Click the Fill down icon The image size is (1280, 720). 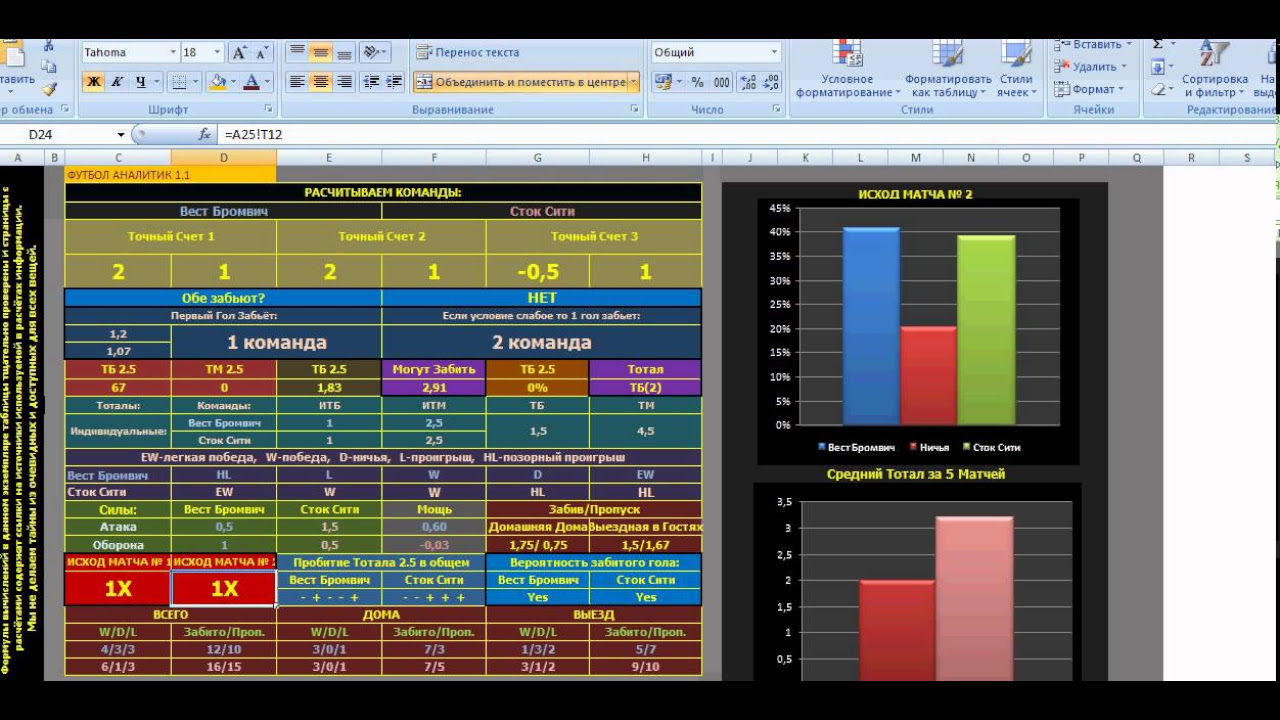(1158, 67)
